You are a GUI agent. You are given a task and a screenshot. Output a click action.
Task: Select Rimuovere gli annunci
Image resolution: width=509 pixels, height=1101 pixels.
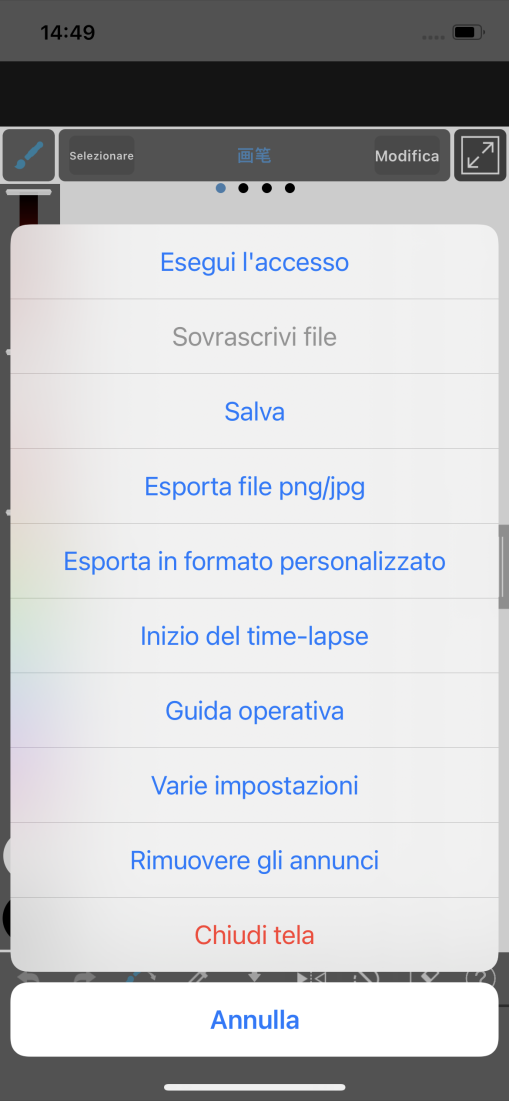[x=254, y=860]
